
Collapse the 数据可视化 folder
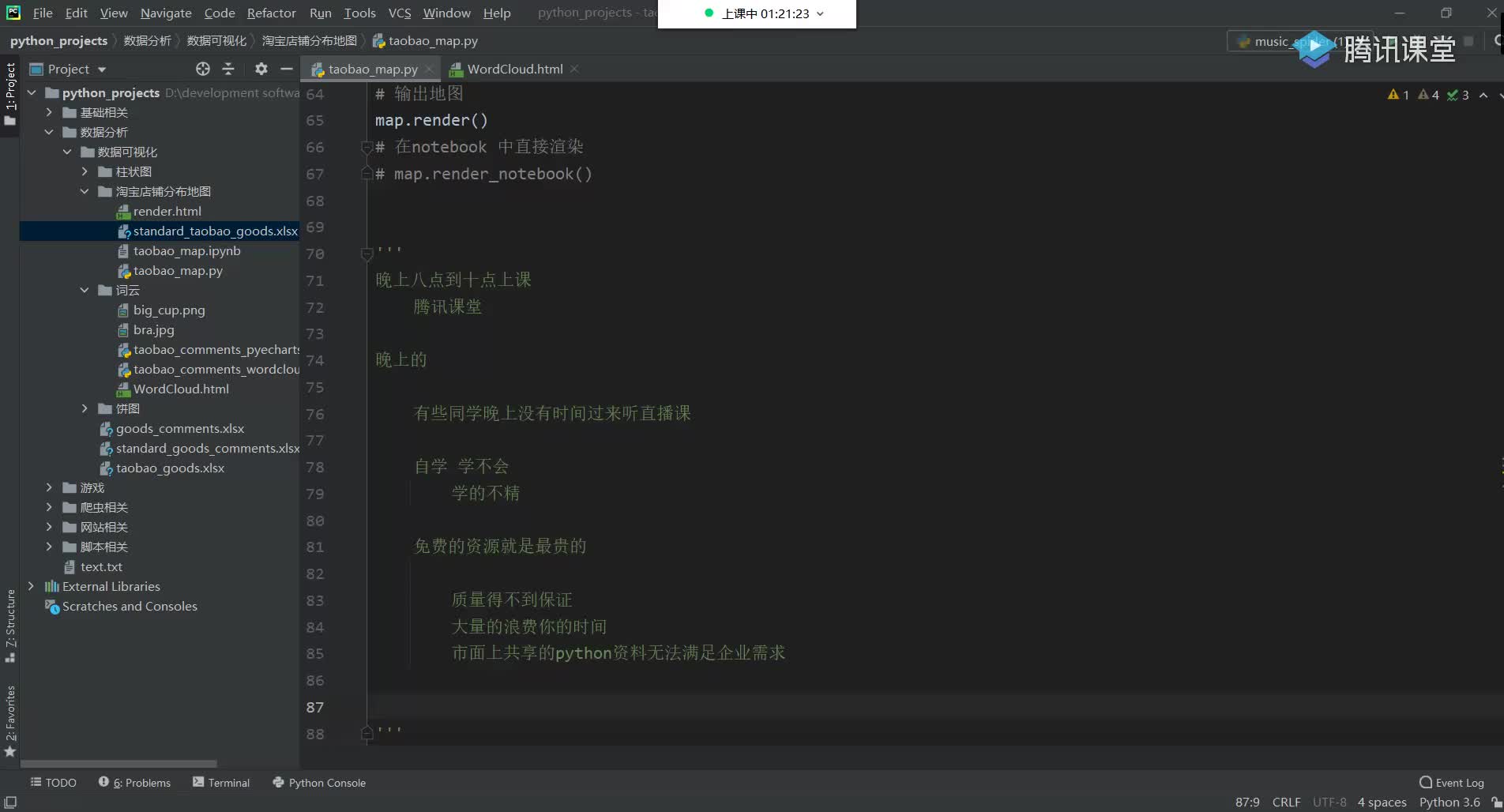[x=67, y=152]
